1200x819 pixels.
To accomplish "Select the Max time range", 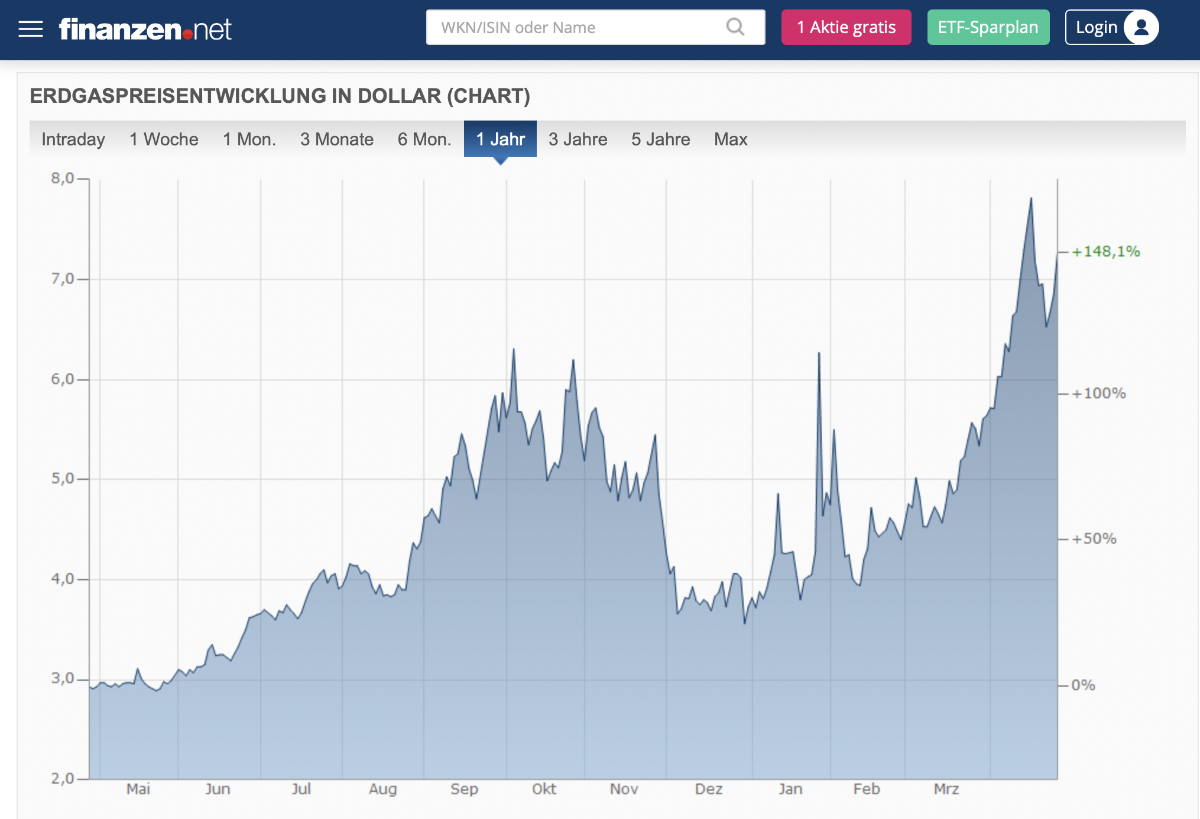I will click(x=730, y=139).
